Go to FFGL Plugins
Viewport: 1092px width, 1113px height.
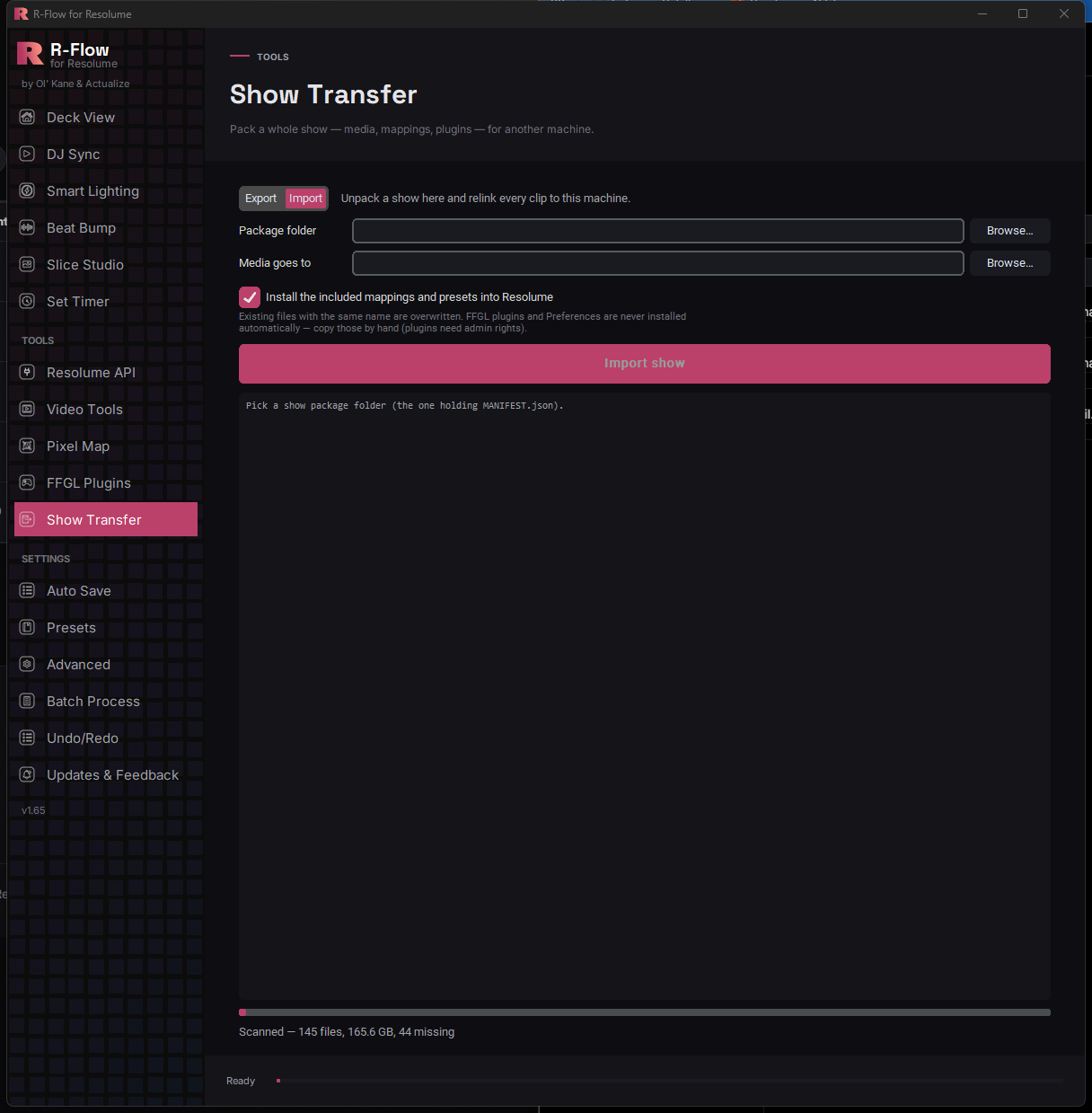click(106, 482)
